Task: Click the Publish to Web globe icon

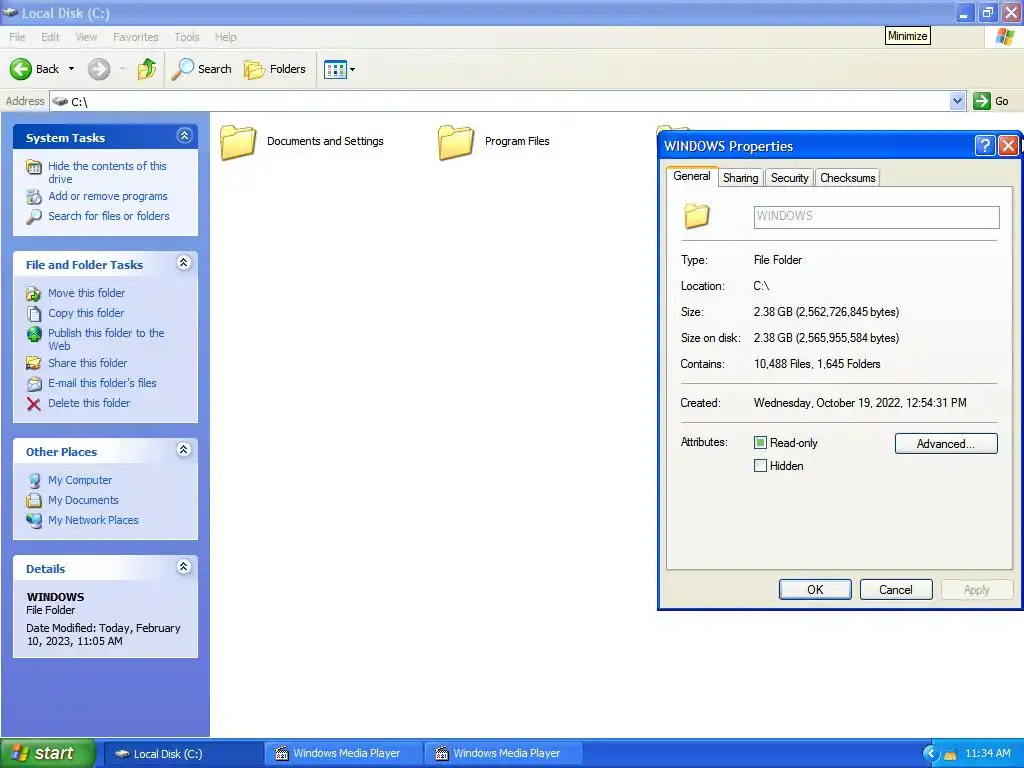Action: point(34,334)
